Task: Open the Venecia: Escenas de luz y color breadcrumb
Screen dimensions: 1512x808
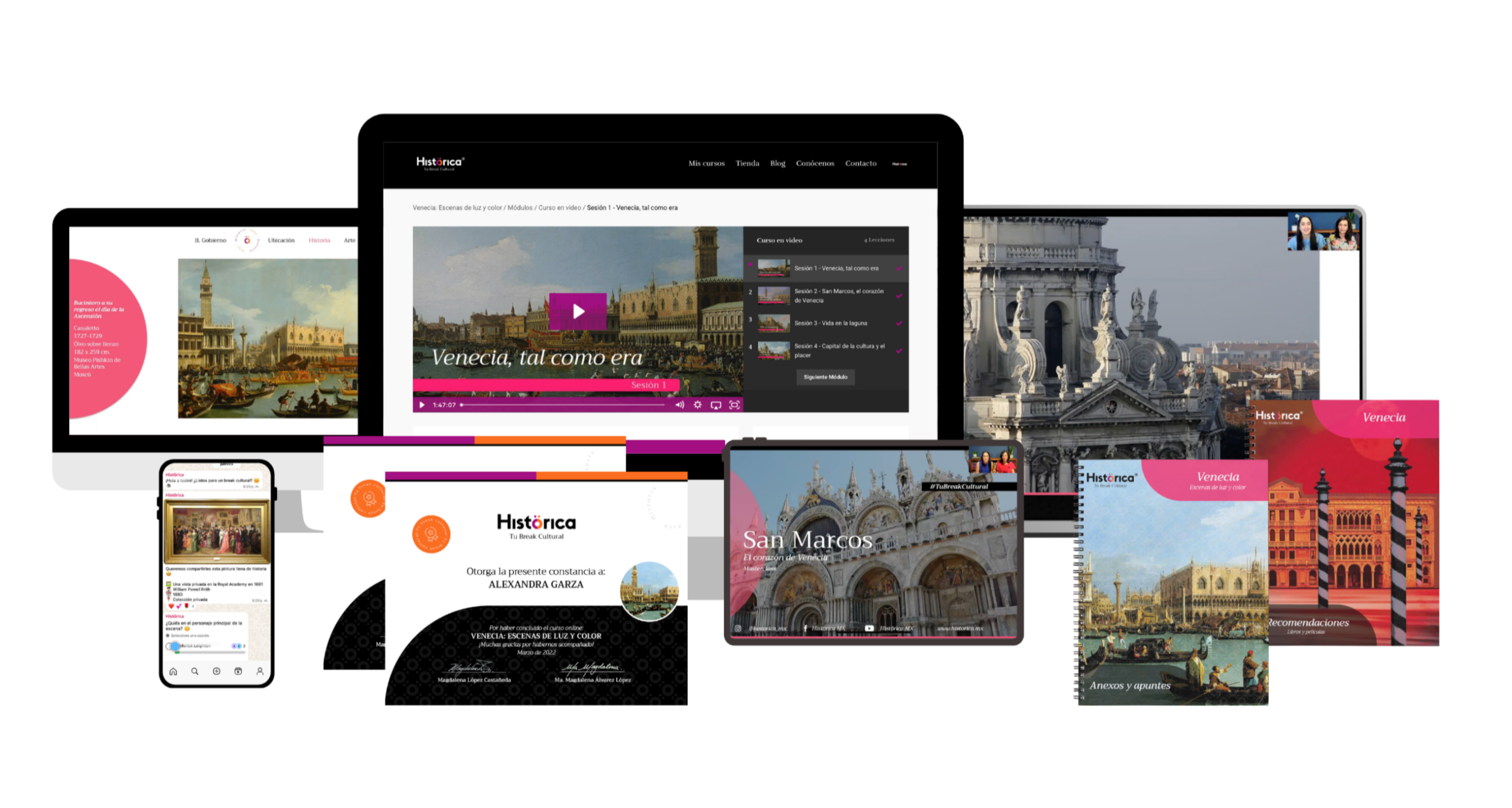Action: (x=457, y=208)
